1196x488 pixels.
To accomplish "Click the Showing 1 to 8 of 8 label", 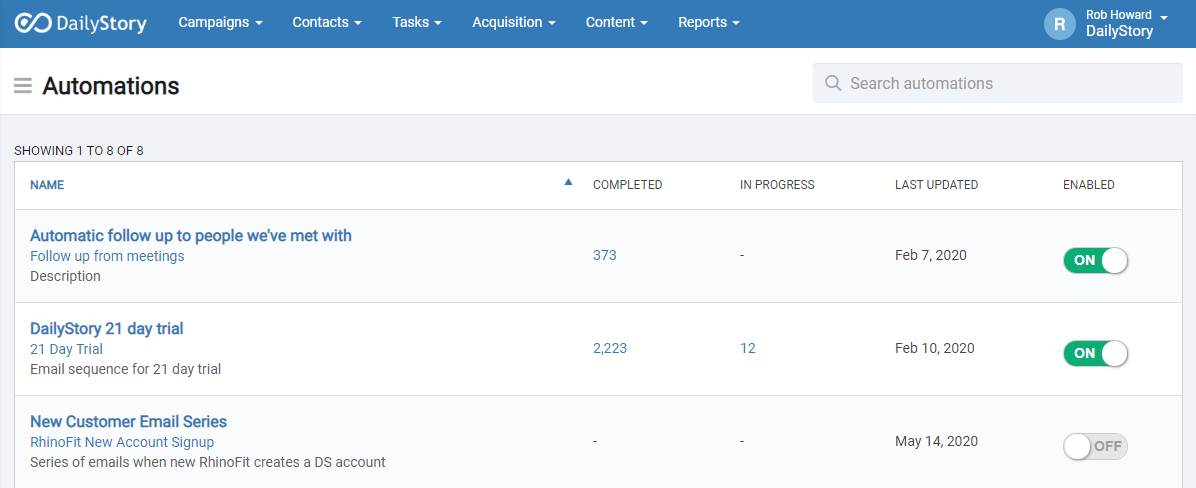I will point(79,151).
